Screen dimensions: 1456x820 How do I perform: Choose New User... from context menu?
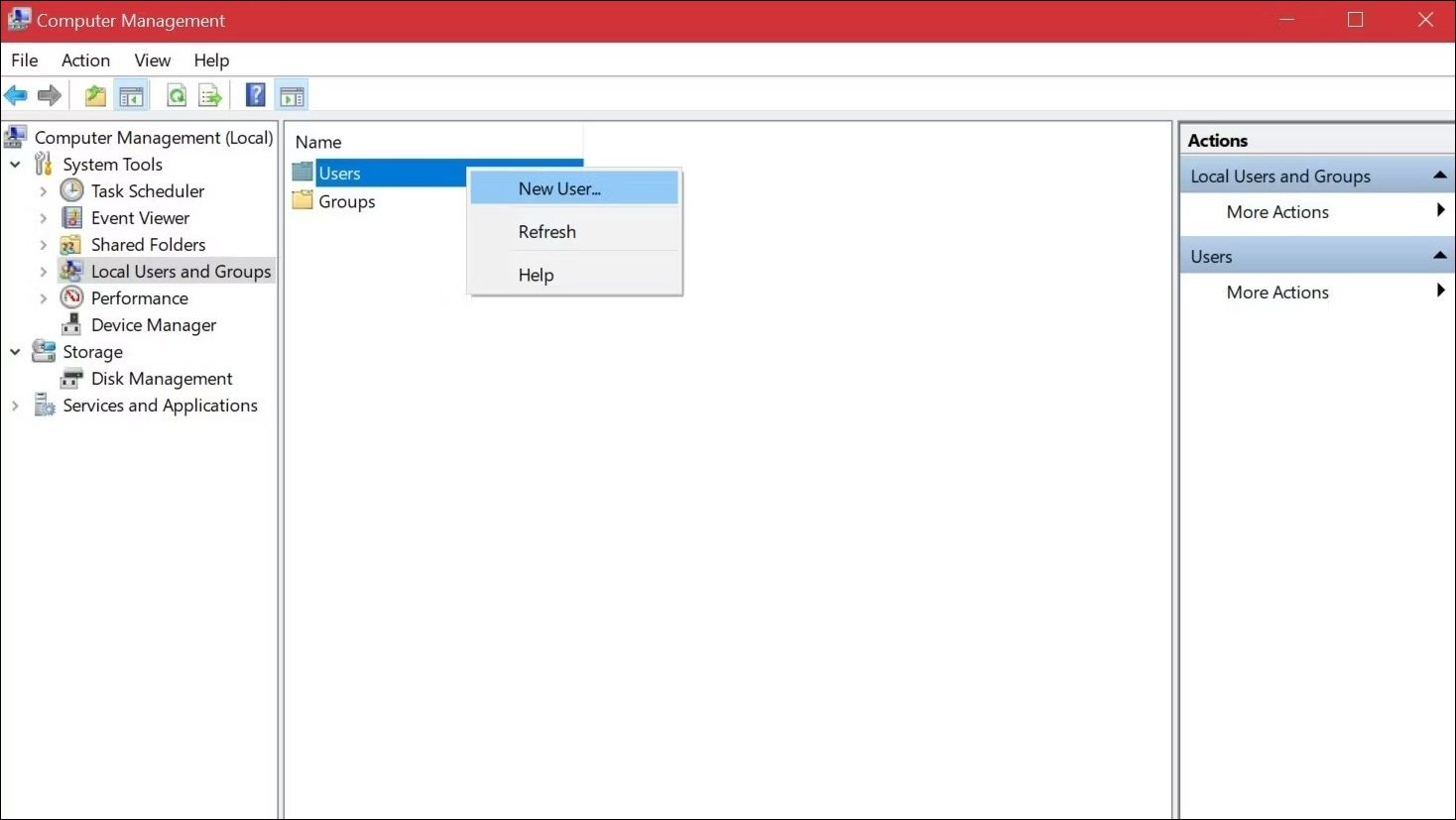click(x=574, y=188)
